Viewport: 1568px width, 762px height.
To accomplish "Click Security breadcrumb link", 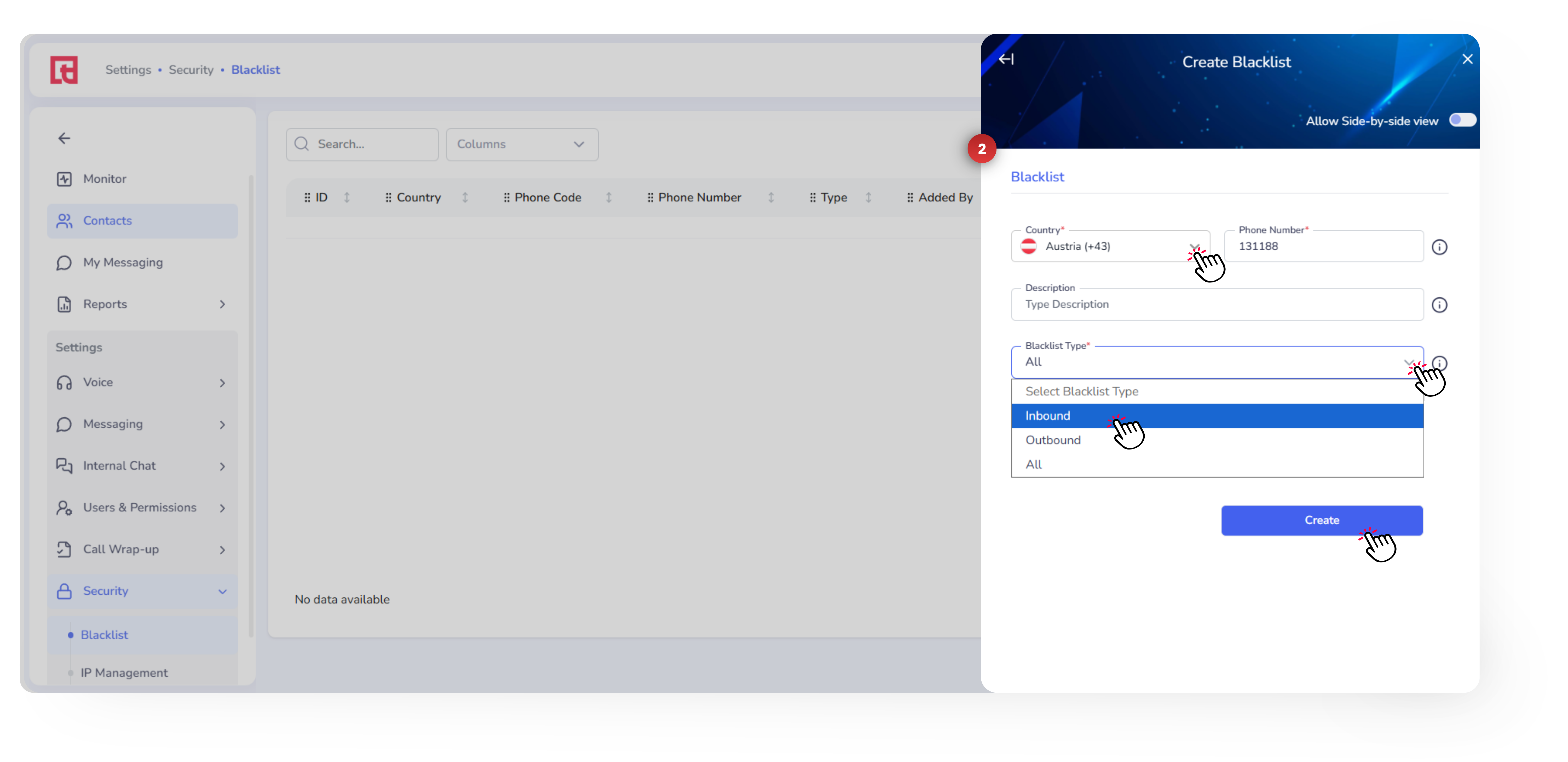I will [191, 70].
